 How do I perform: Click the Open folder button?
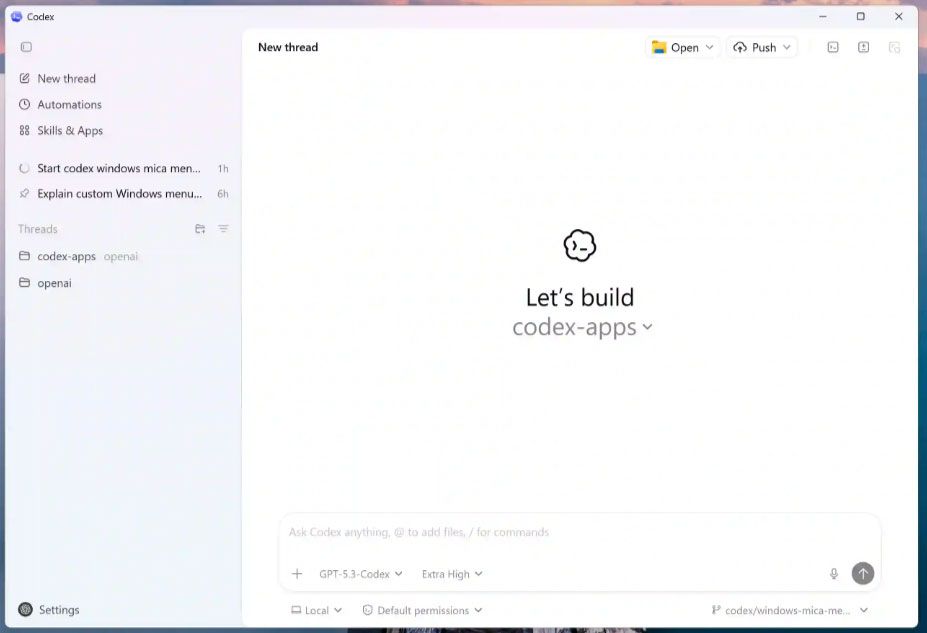tap(675, 47)
